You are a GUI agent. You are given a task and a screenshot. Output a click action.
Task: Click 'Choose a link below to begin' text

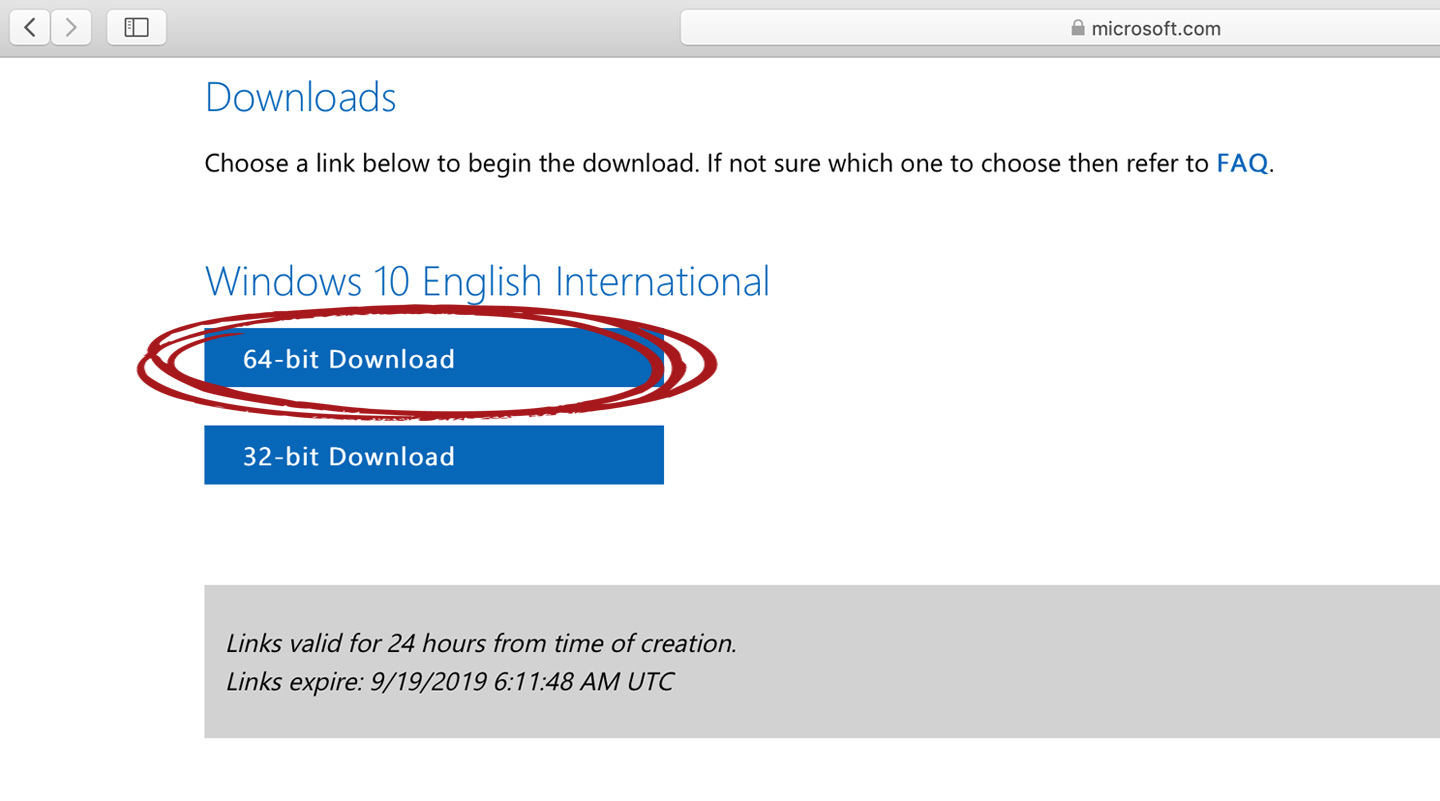pos(739,163)
